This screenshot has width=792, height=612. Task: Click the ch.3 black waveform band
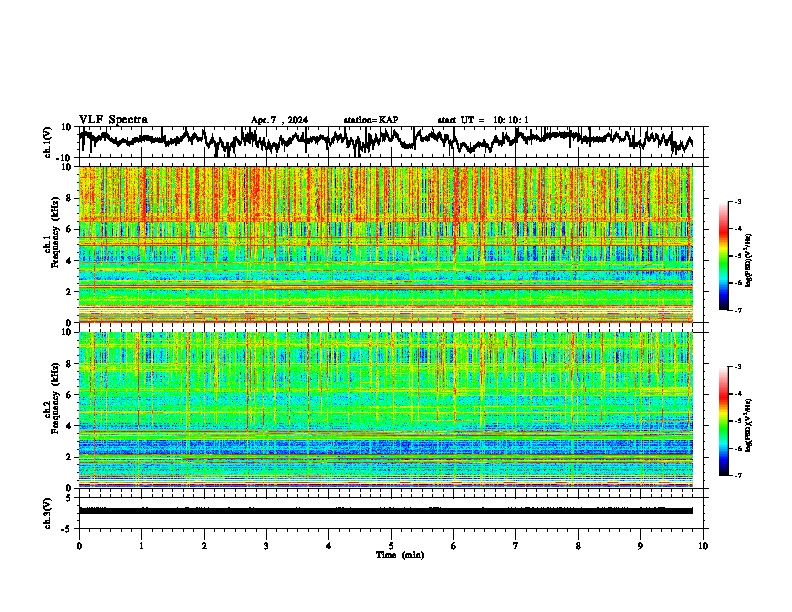coord(386,511)
